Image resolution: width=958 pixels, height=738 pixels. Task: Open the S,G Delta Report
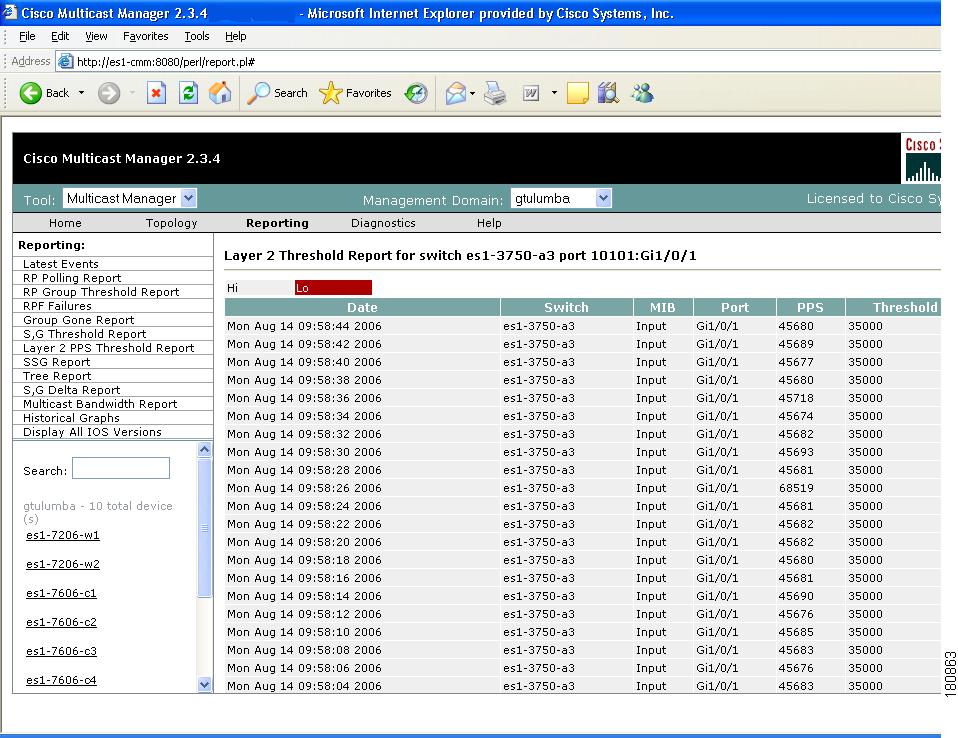tap(71, 390)
